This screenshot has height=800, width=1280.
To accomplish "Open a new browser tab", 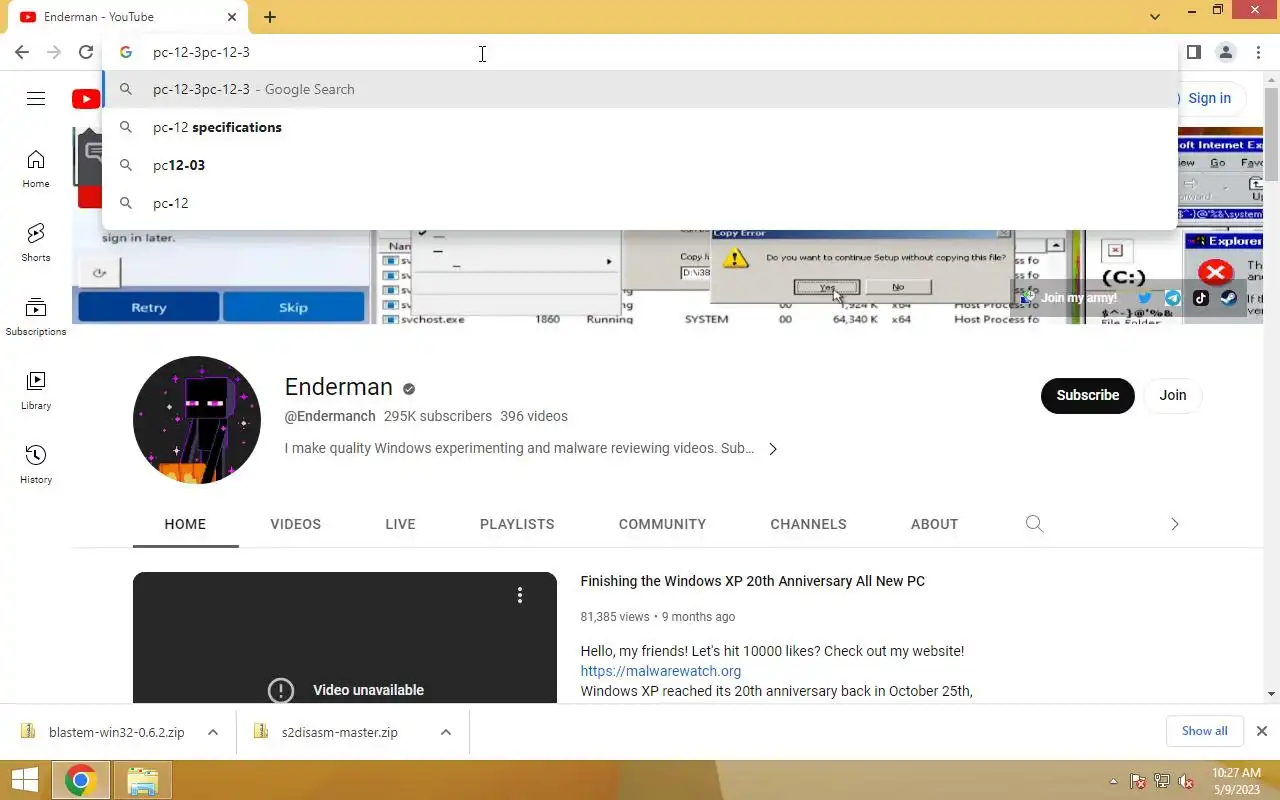I will click(x=270, y=17).
